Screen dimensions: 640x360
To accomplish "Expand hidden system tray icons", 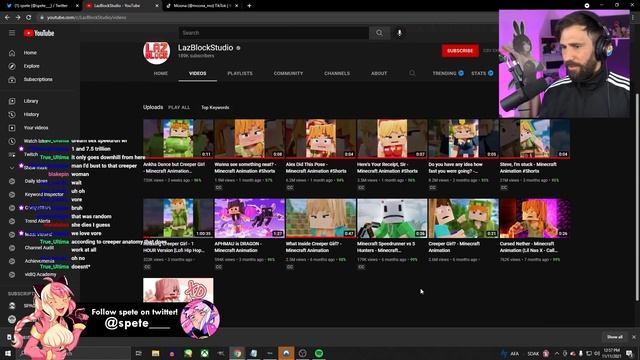I will [557, 353].
